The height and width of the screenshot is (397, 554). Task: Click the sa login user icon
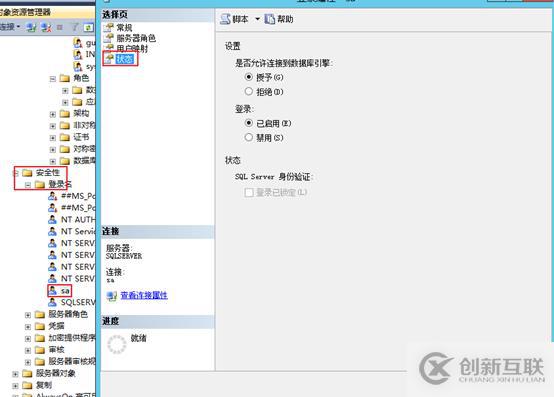pyautogui.click(x=52, y=290)
